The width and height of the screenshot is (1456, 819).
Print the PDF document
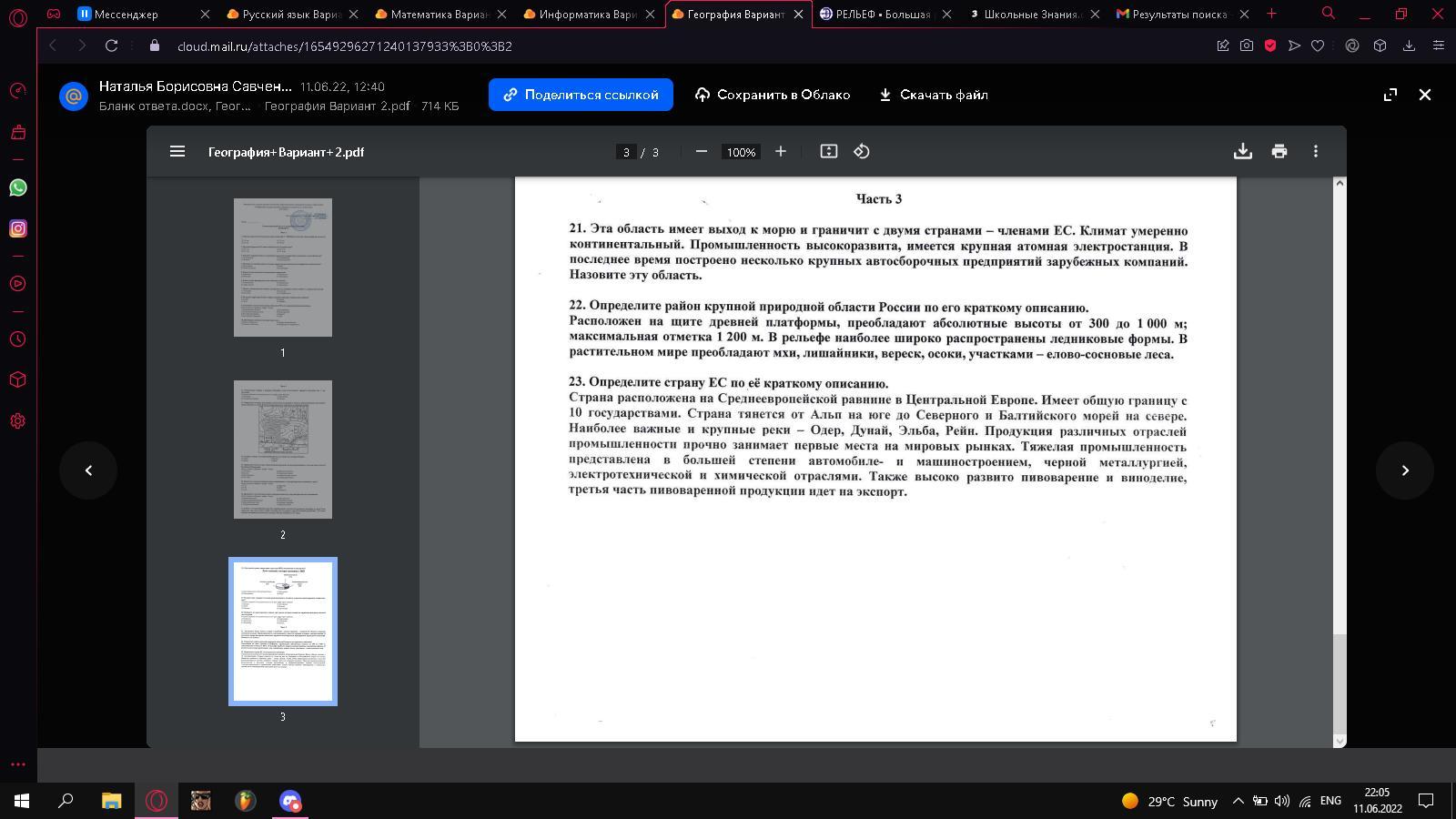pyautogui.click(x=1279, y=152)
